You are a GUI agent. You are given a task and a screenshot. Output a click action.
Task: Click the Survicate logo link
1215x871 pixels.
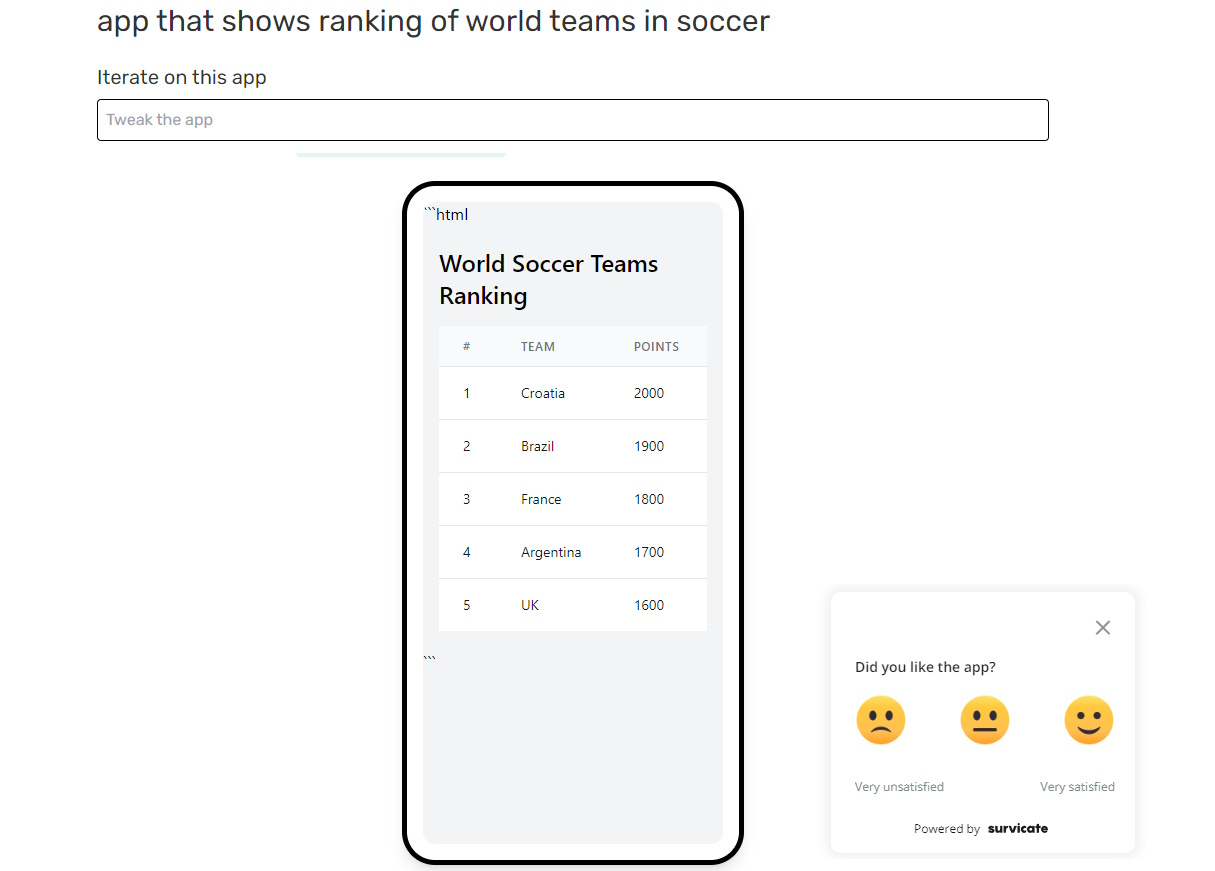[x=1017, y=828]
